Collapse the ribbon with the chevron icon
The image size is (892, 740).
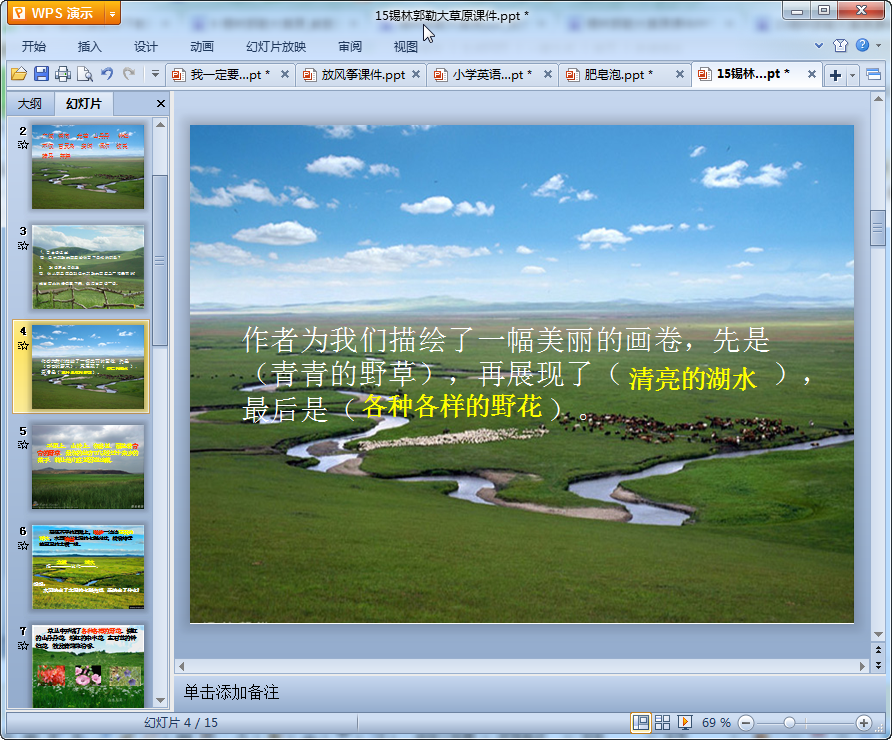[x=819, y=46]
